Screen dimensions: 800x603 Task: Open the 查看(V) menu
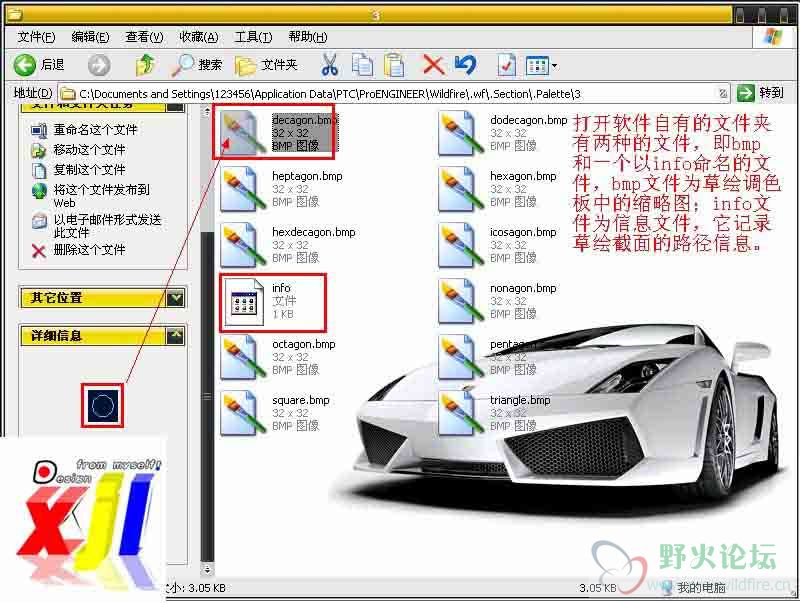[x=144, y=37]
